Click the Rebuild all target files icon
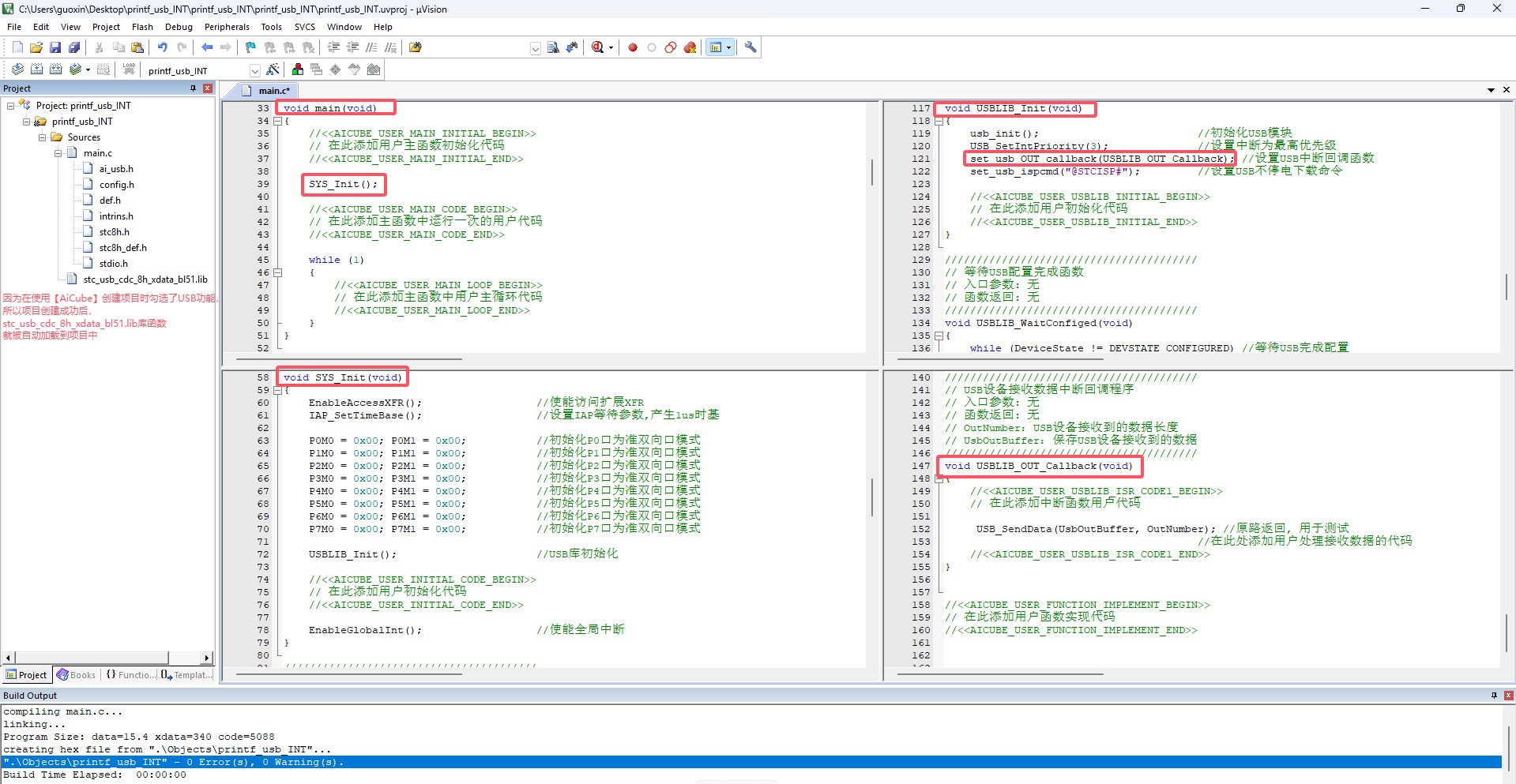Viewport: 1516px width, 784px height. click(55, 69)
